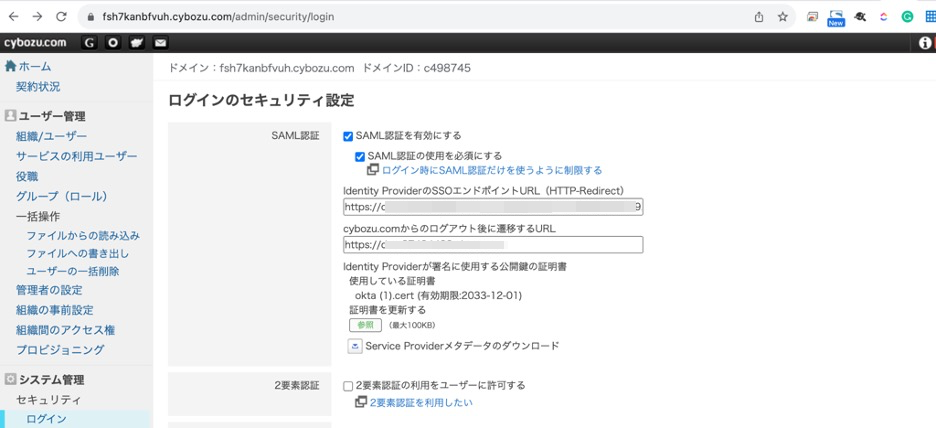This screenshot has width=936, height=428.
Task: Click the 参照 button to update certificate
Action: 365,325
